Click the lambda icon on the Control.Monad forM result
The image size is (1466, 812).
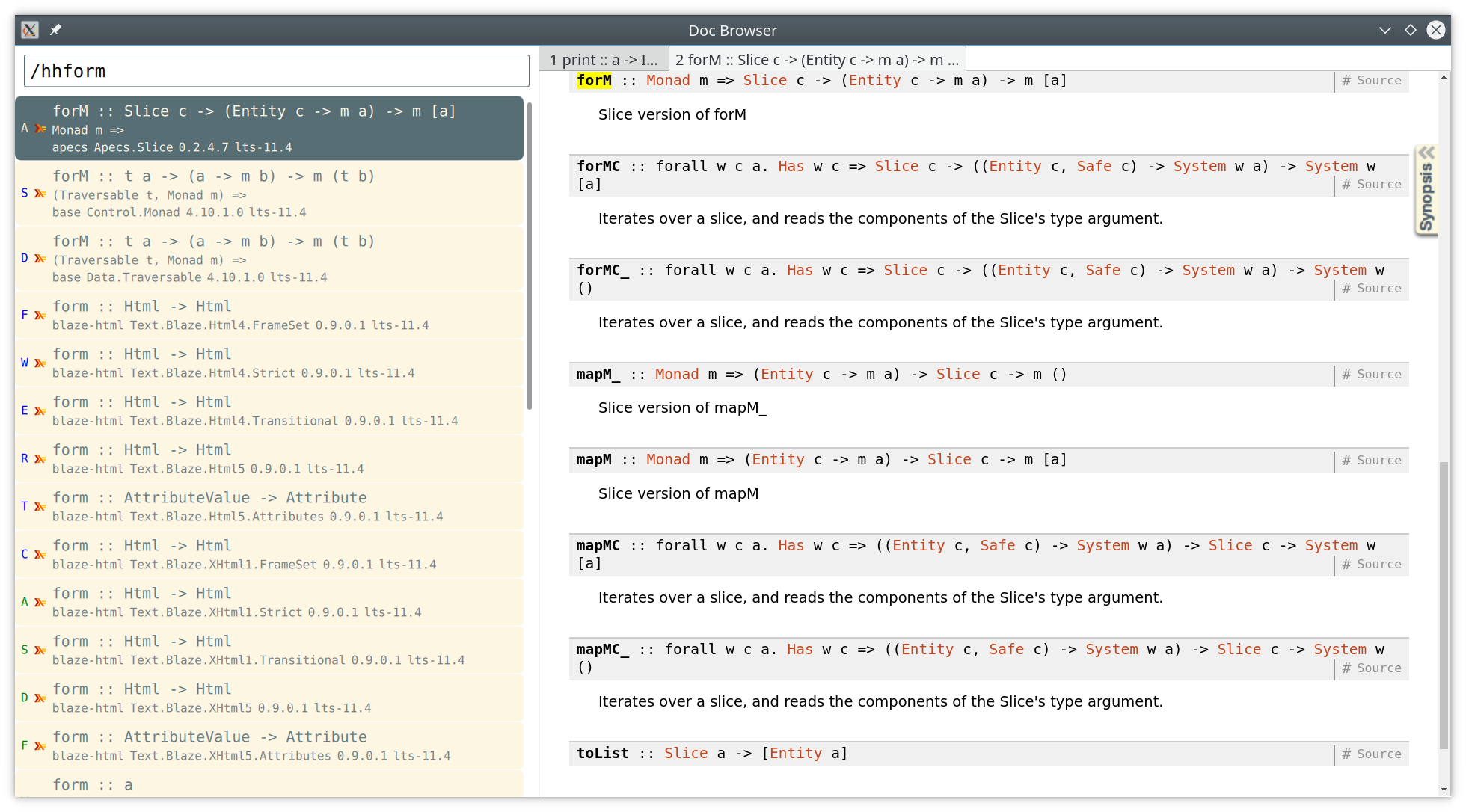tap(40, 194)
